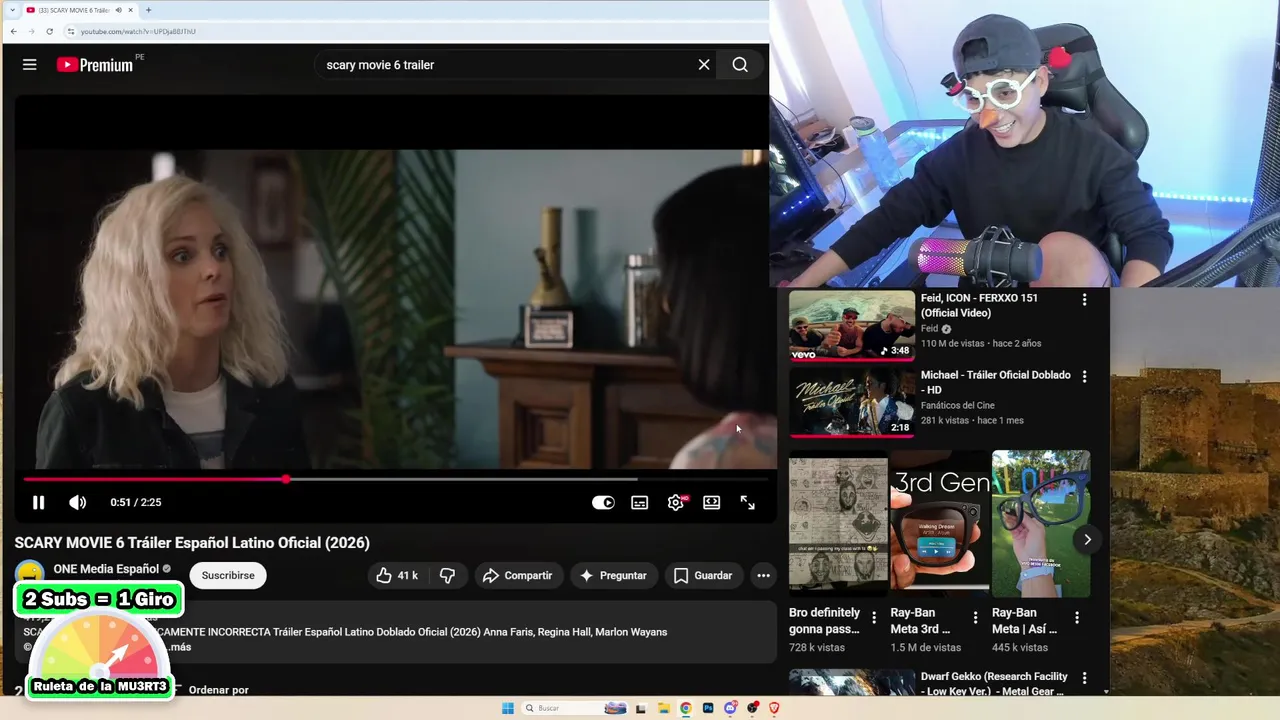Open File Explorer from the taskbar
The width and height of the screenshot is (1280, 720).
663,708
